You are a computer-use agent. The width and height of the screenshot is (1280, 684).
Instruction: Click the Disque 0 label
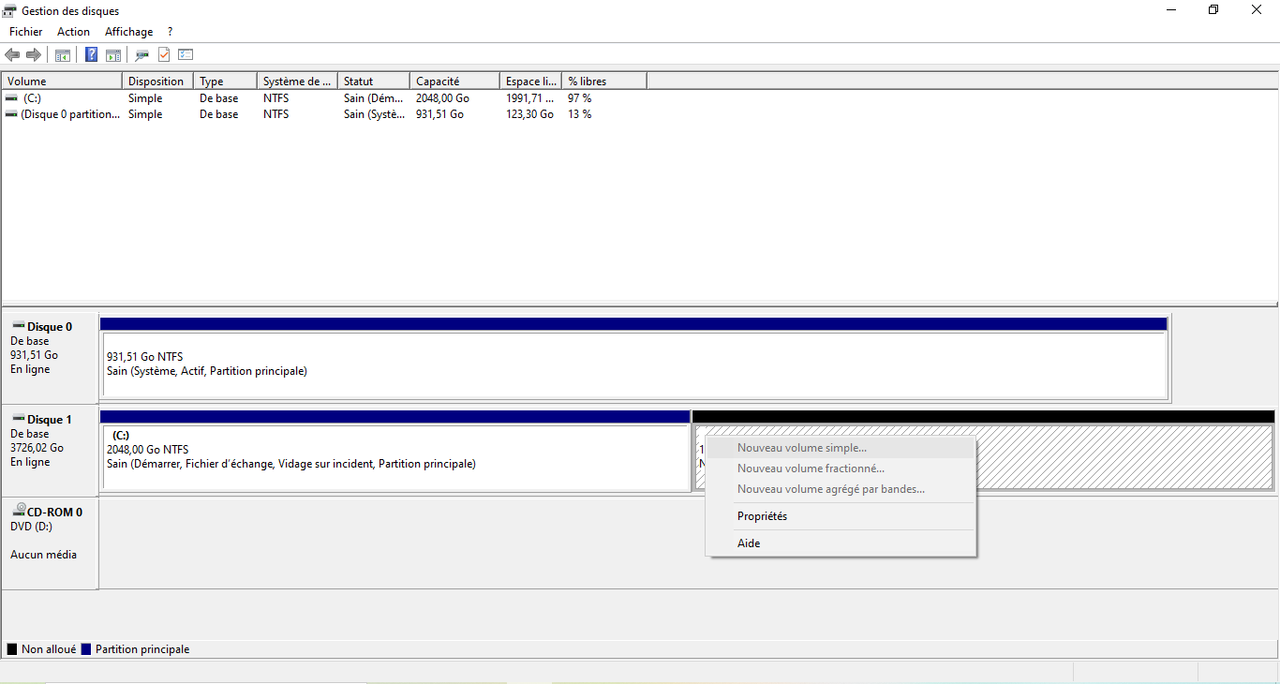[x=49, y=327]
